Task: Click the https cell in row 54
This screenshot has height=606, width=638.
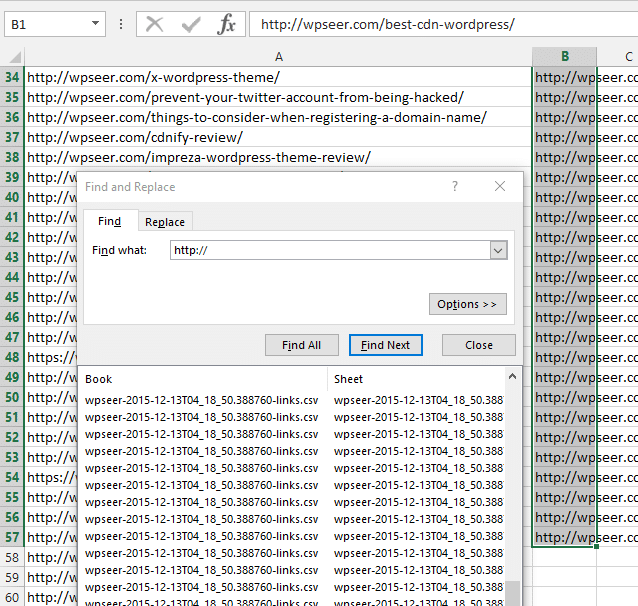Action: [51, 477]
